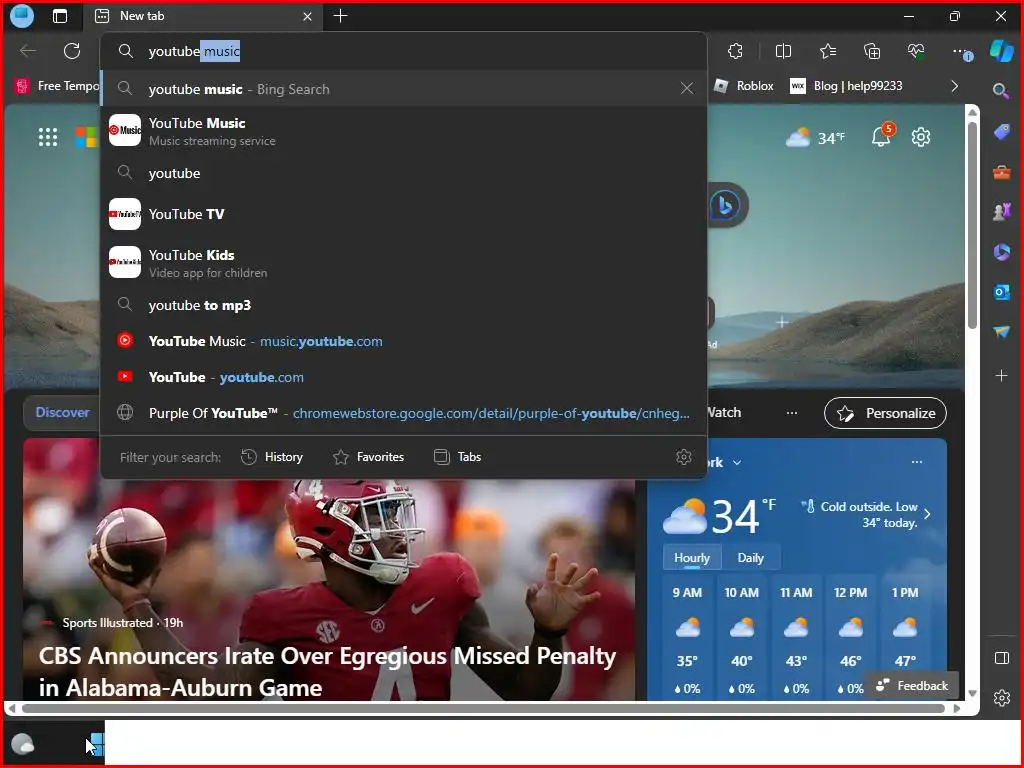The image size is (1024, 768).
Task: Click the 1 PM forecast column
Action: click(x=905, y=640)
